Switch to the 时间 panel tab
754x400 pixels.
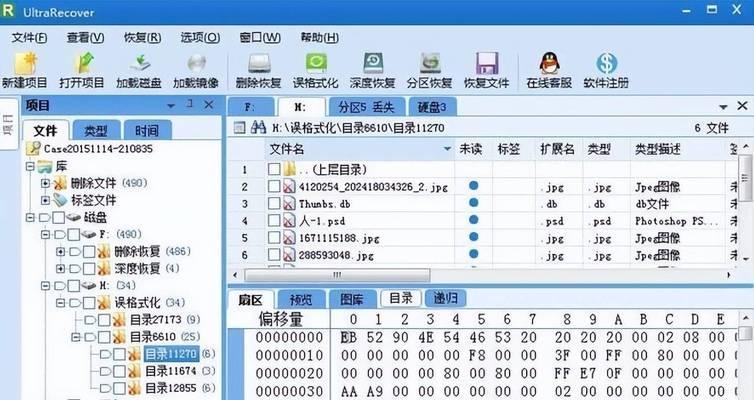click(x=147, y=130)
